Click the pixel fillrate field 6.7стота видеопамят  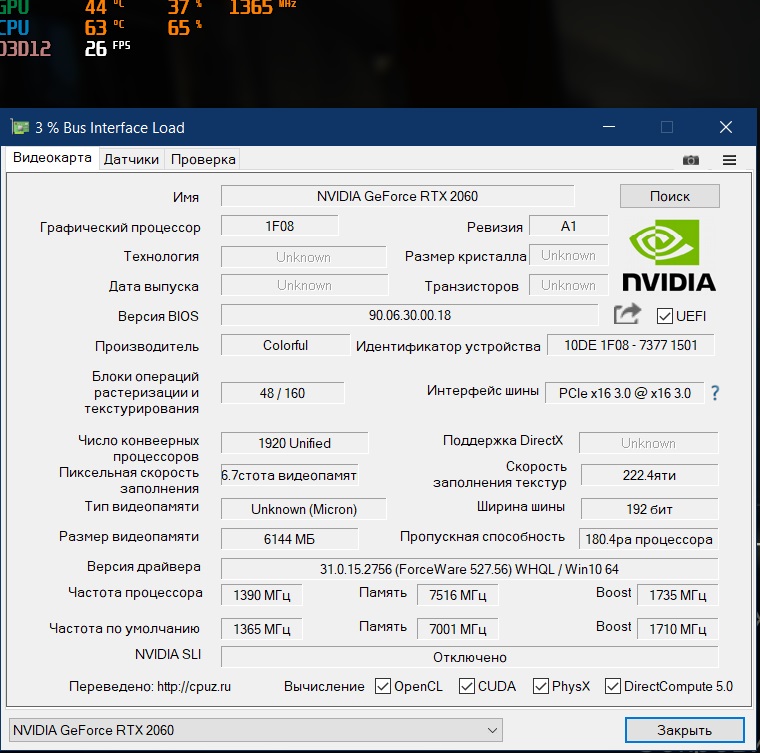pos(289,475)
